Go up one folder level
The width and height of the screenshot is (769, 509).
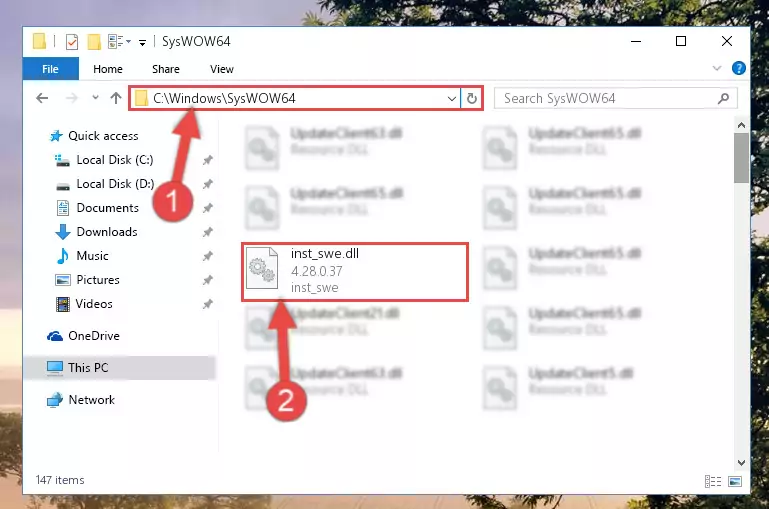[x=116, y=98]
